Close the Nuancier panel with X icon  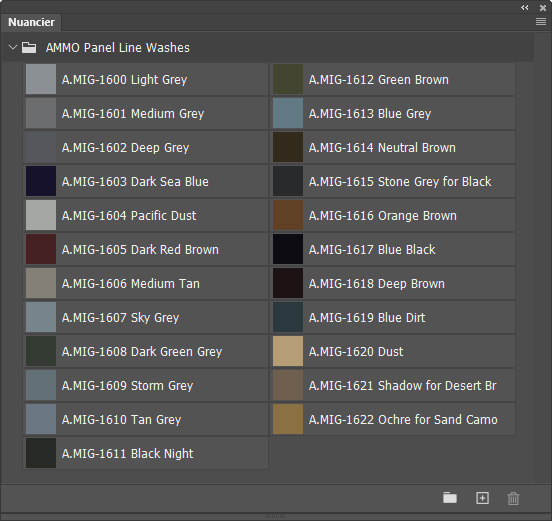pyautogui.click(x=543, y=7)
